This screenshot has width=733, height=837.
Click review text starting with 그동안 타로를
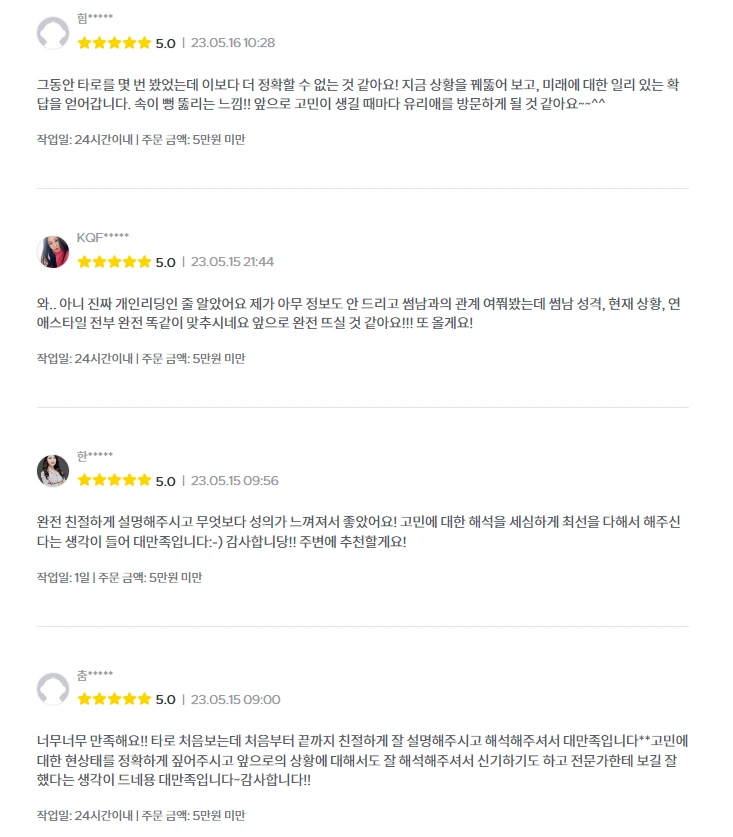(358, 94)
